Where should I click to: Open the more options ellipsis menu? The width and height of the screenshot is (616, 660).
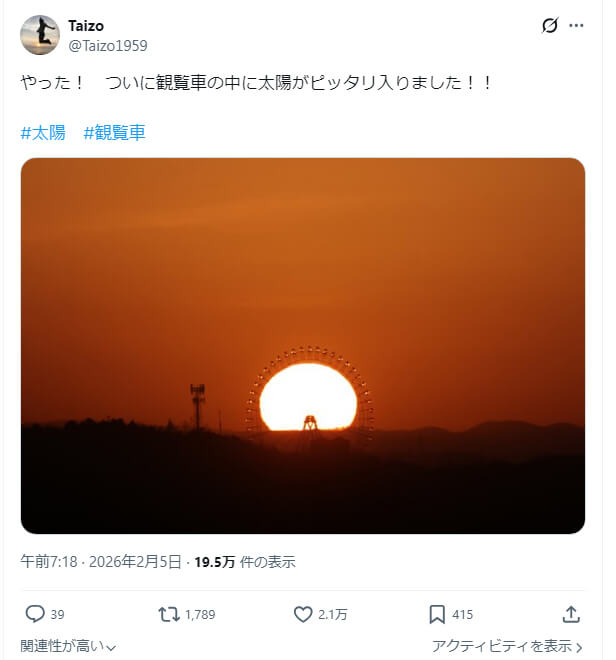tap(577, 26)
